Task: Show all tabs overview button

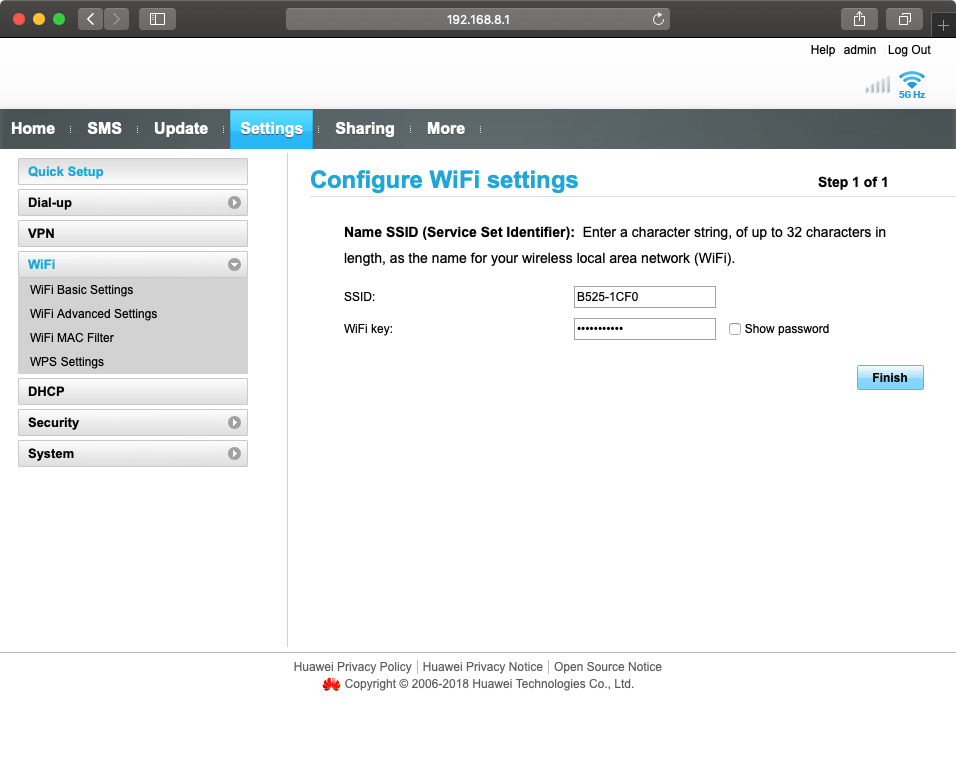Action: point(904,19)
